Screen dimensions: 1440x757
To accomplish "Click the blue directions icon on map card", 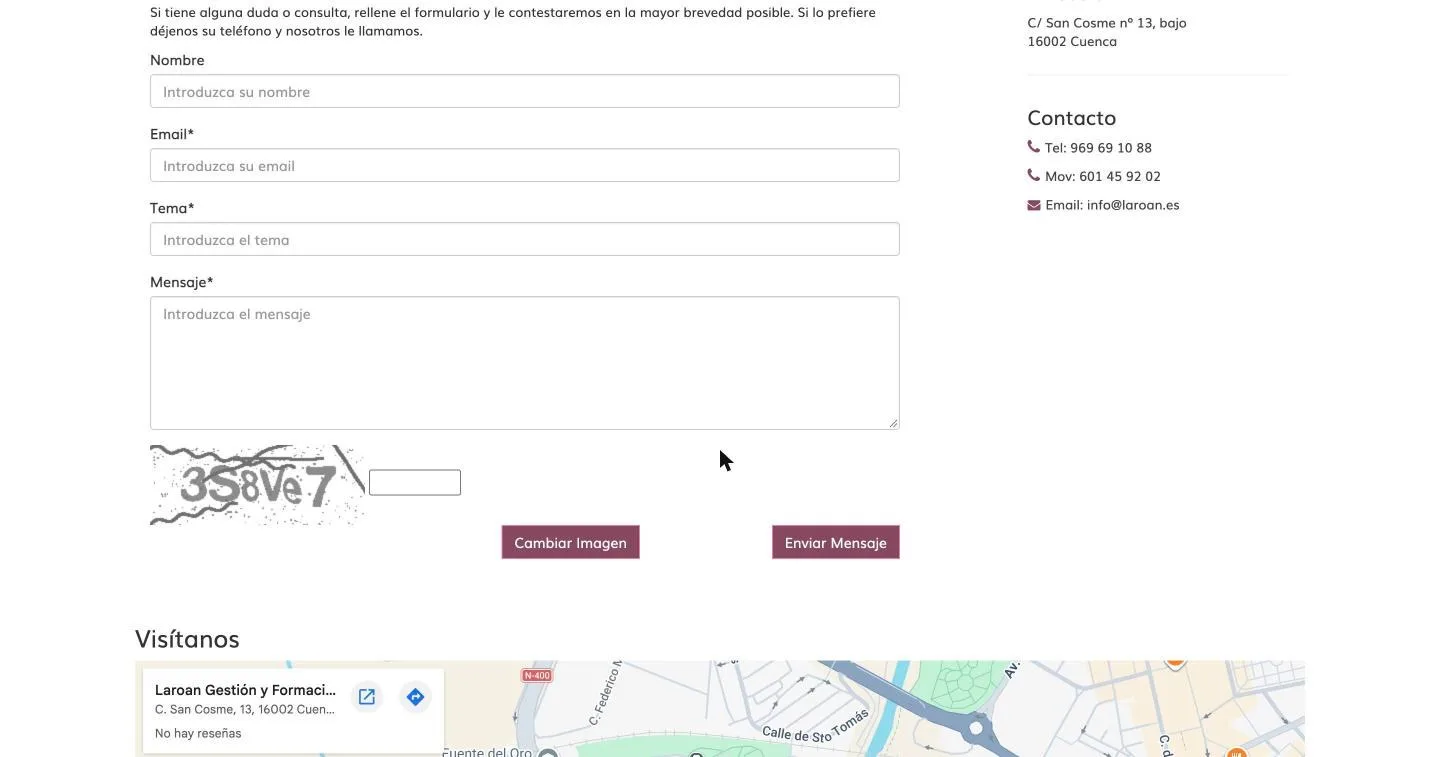I will (415, 697).
